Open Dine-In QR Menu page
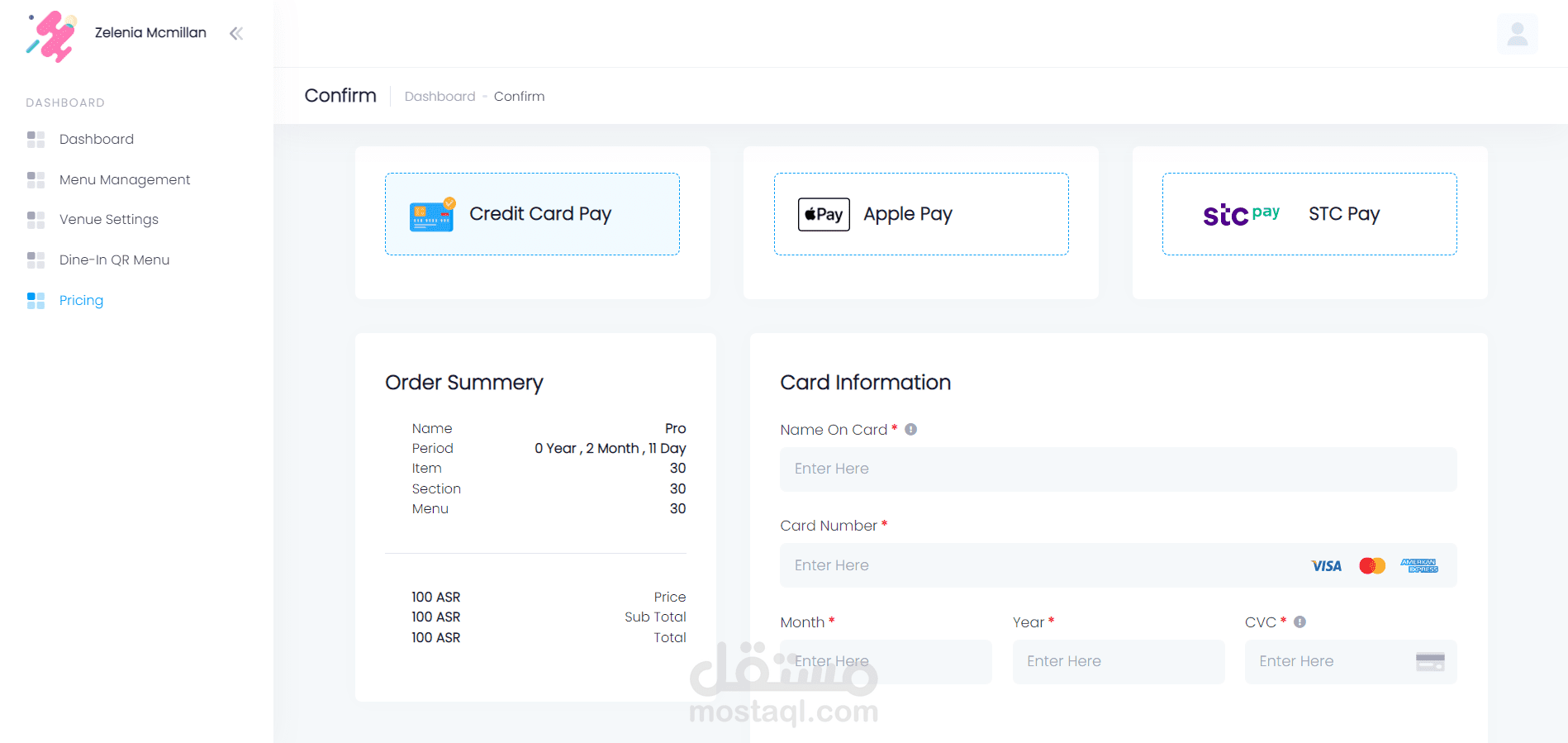This screenshot has width=1568, height=743. point(115,260)
